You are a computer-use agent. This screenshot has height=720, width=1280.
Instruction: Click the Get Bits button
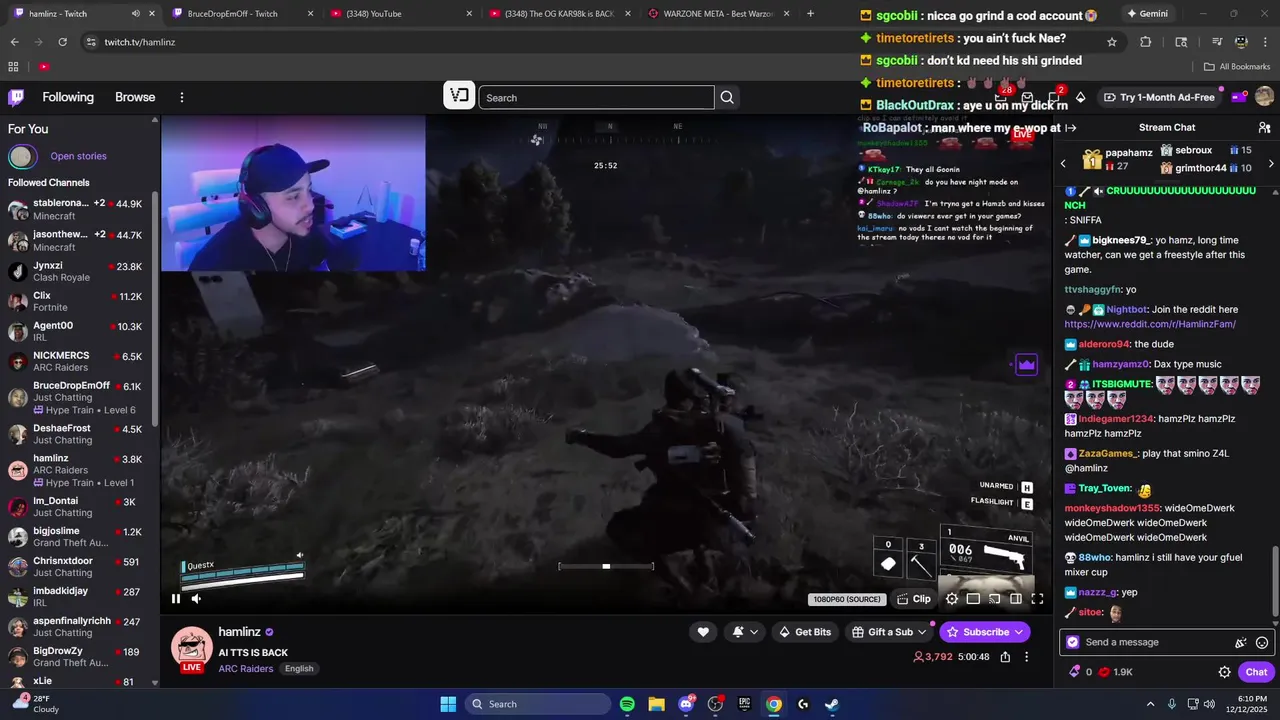click(805, 632)
